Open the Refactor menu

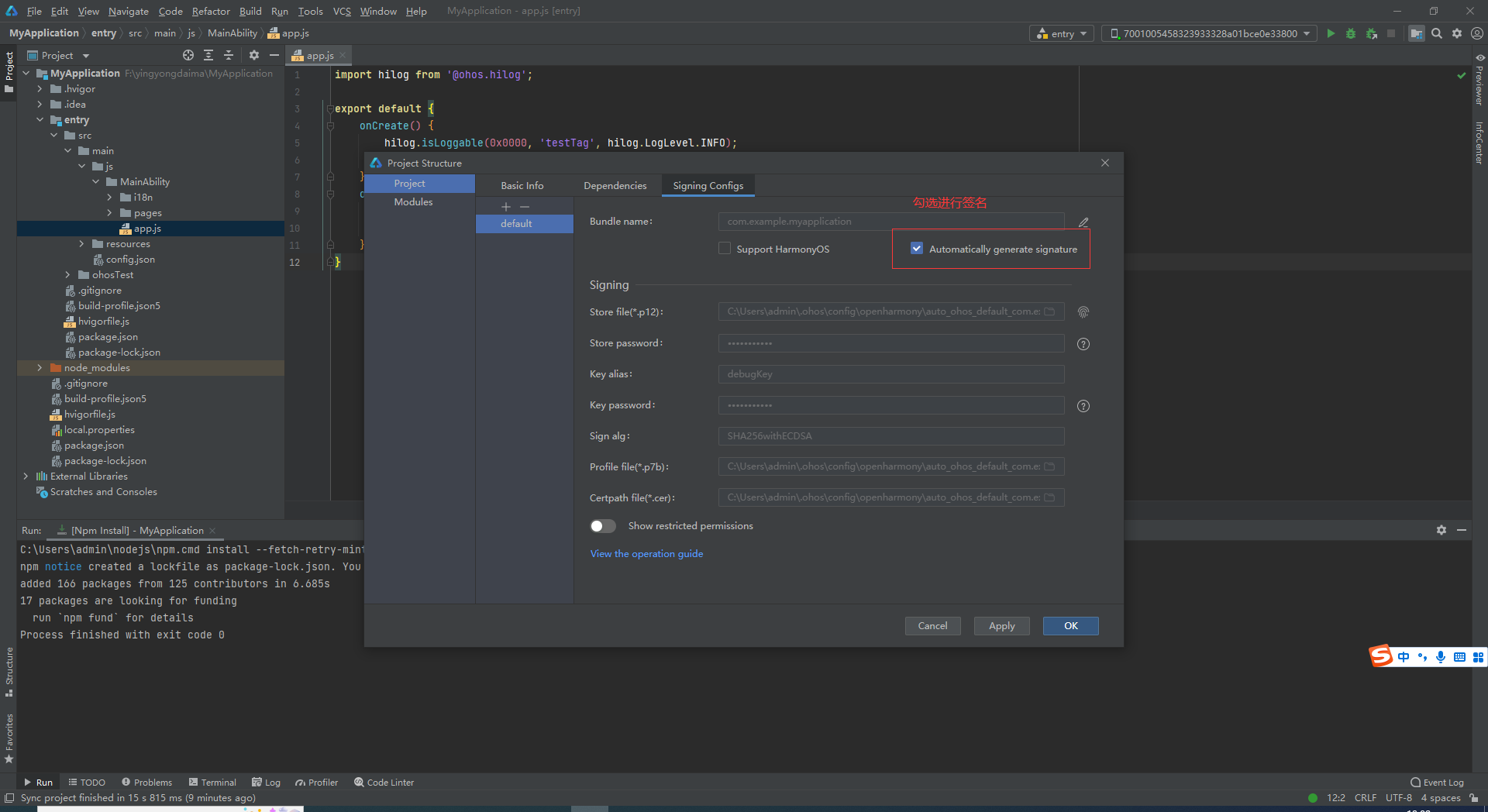(x=211, y=11)
